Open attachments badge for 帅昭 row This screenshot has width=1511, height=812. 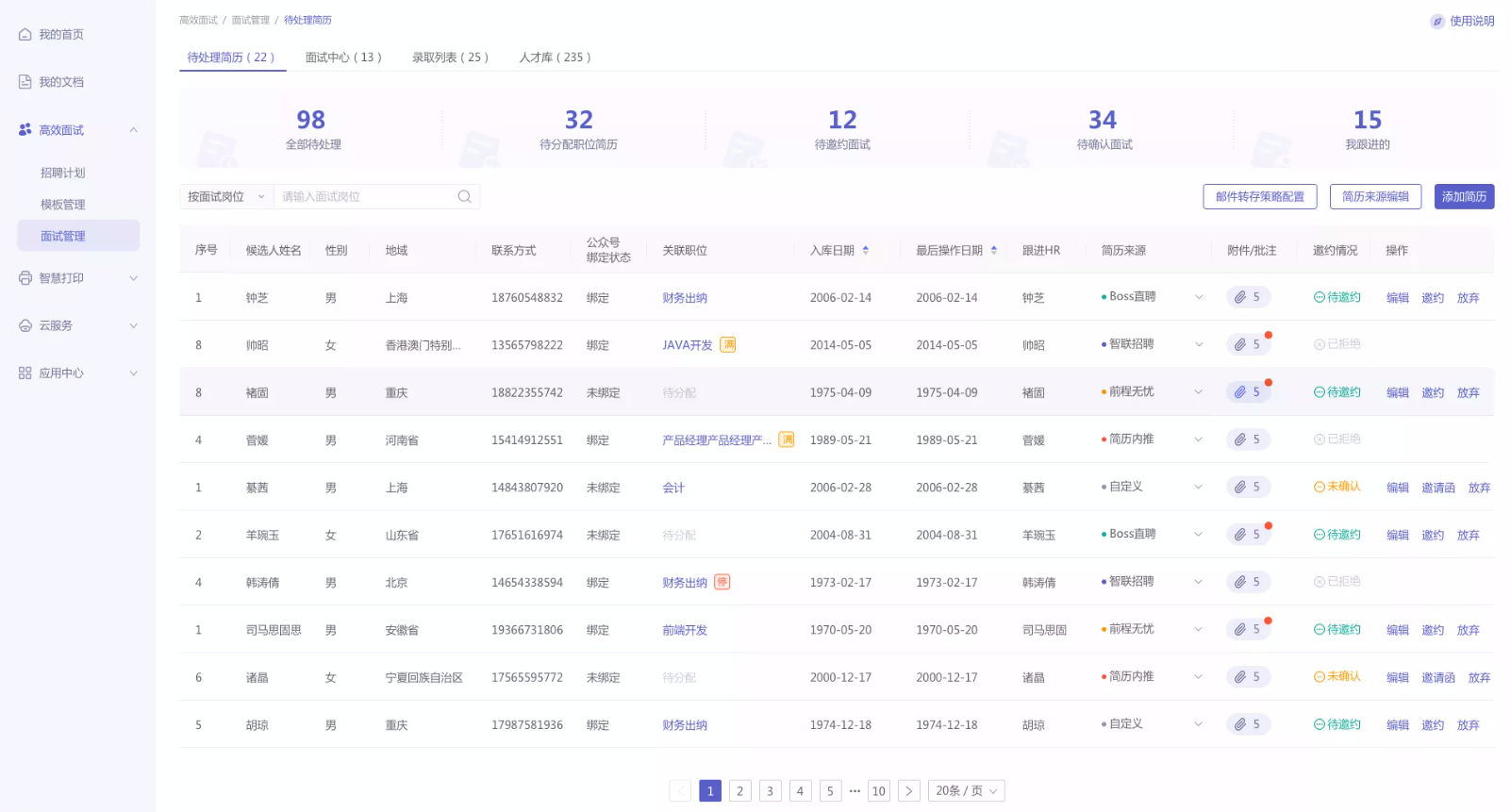[x=1249, y=344]
